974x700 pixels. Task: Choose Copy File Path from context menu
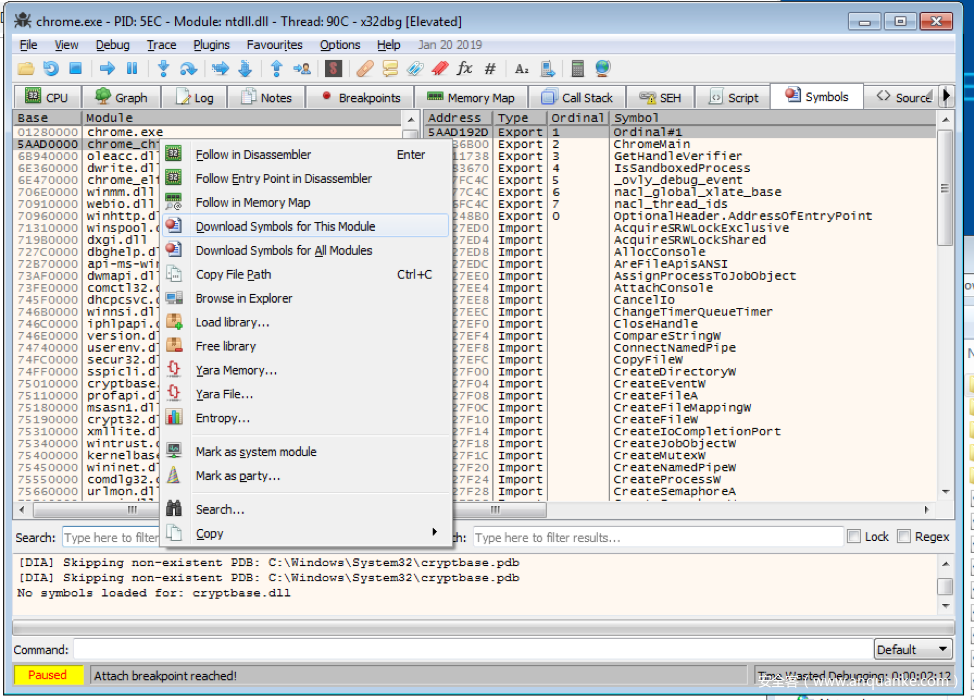click(305, 275)
